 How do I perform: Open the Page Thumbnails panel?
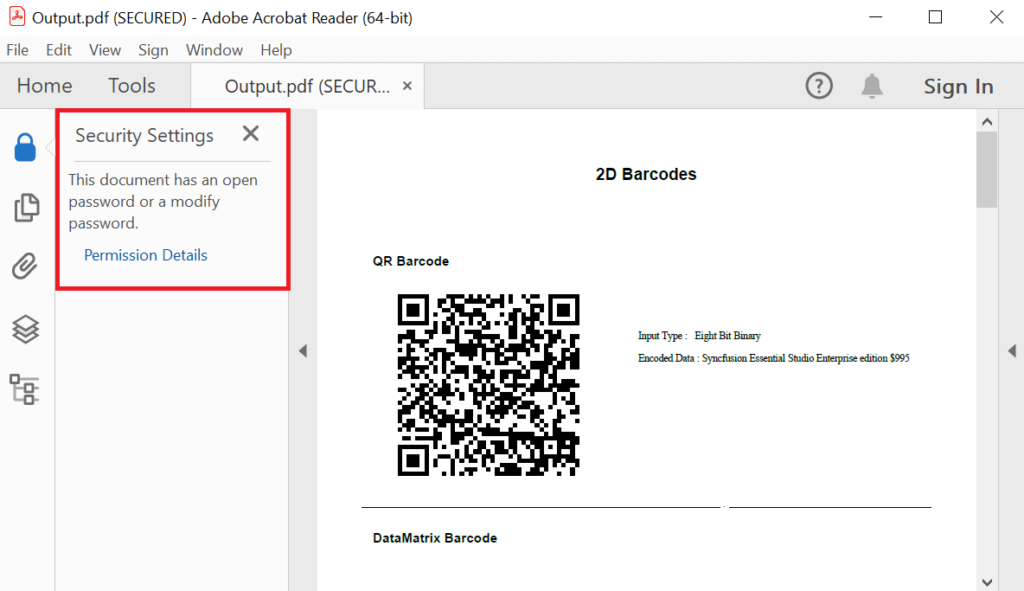(x=26, y=207)
